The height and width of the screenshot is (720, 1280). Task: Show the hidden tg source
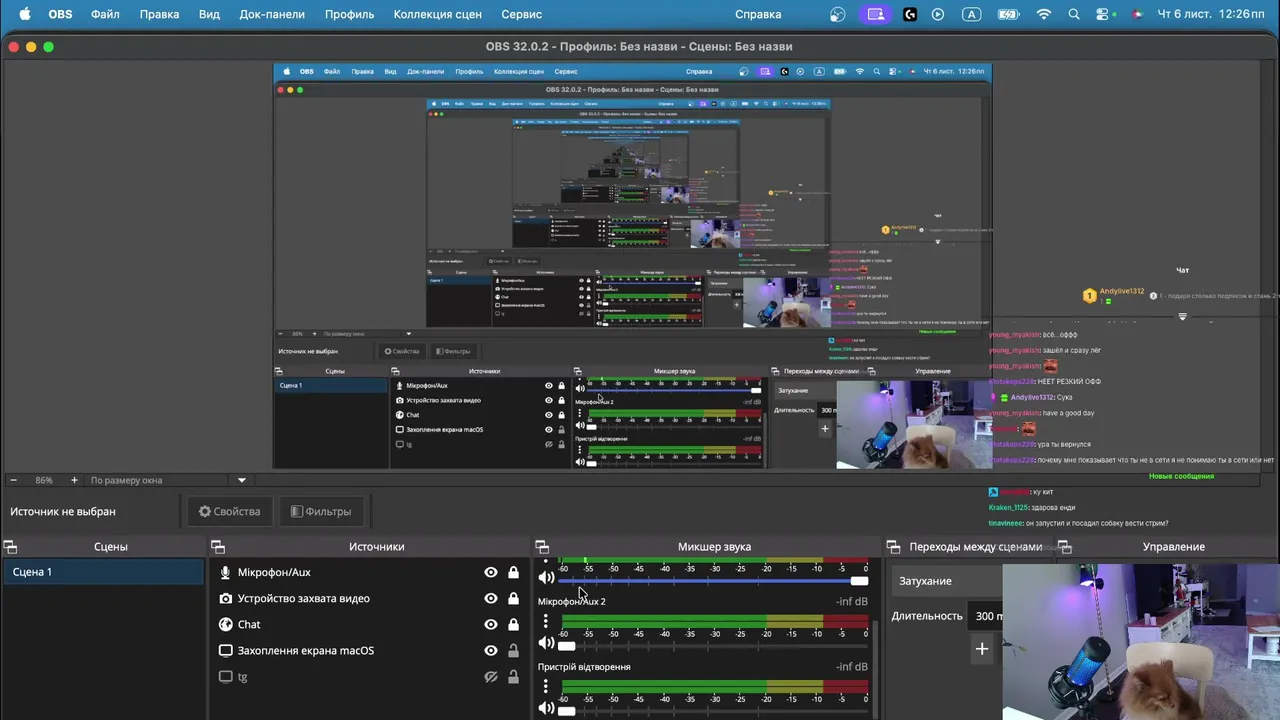[491, 676]
